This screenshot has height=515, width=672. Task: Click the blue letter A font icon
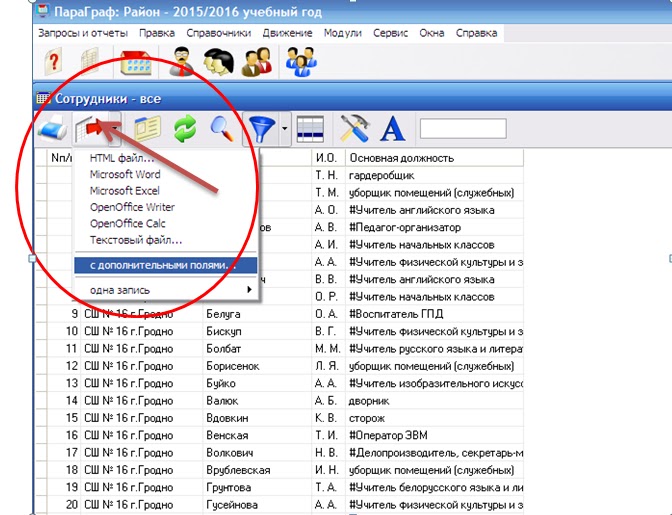(x=393, y=128)
